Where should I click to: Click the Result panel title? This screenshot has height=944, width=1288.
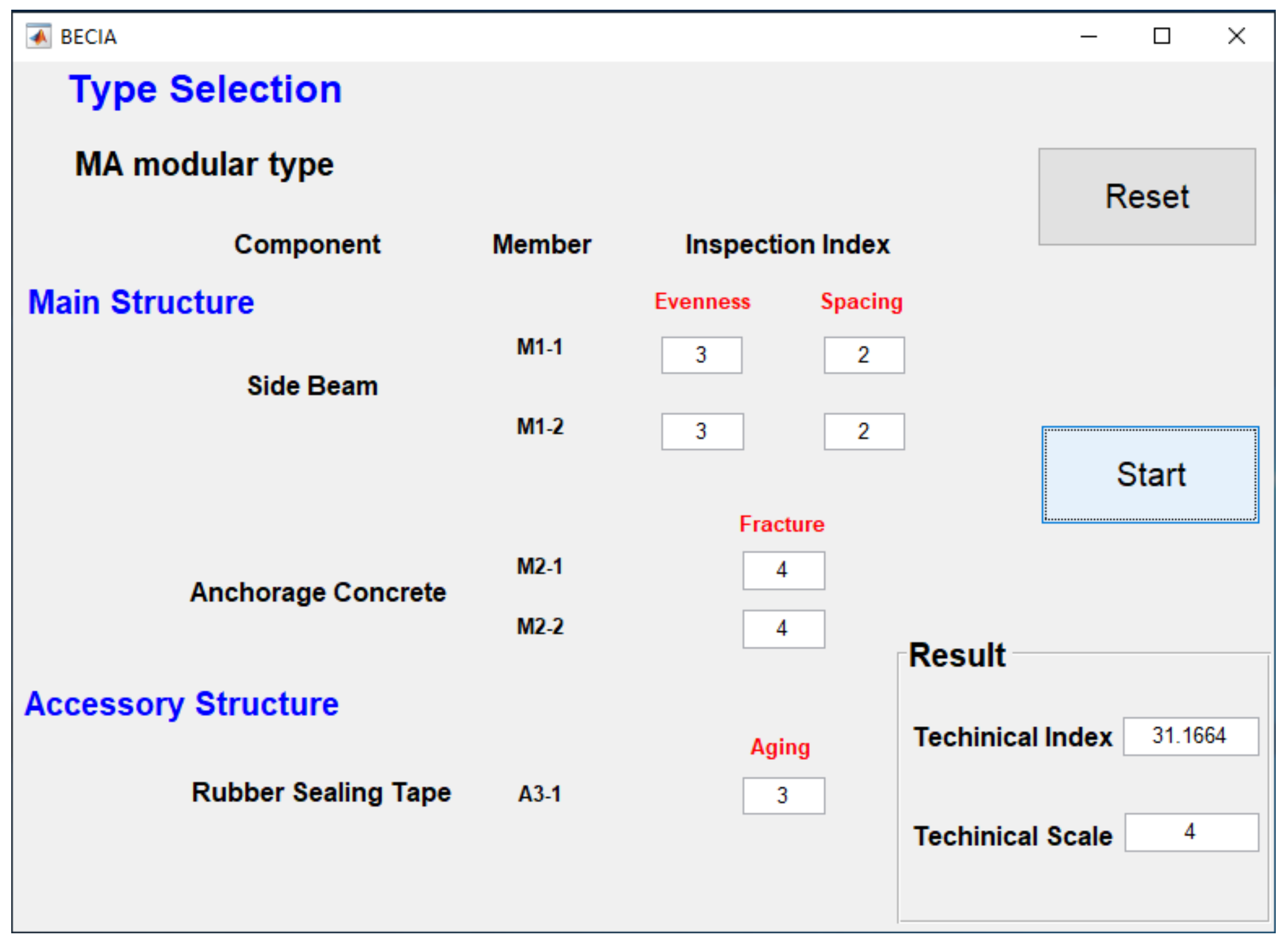click(957, 655)
